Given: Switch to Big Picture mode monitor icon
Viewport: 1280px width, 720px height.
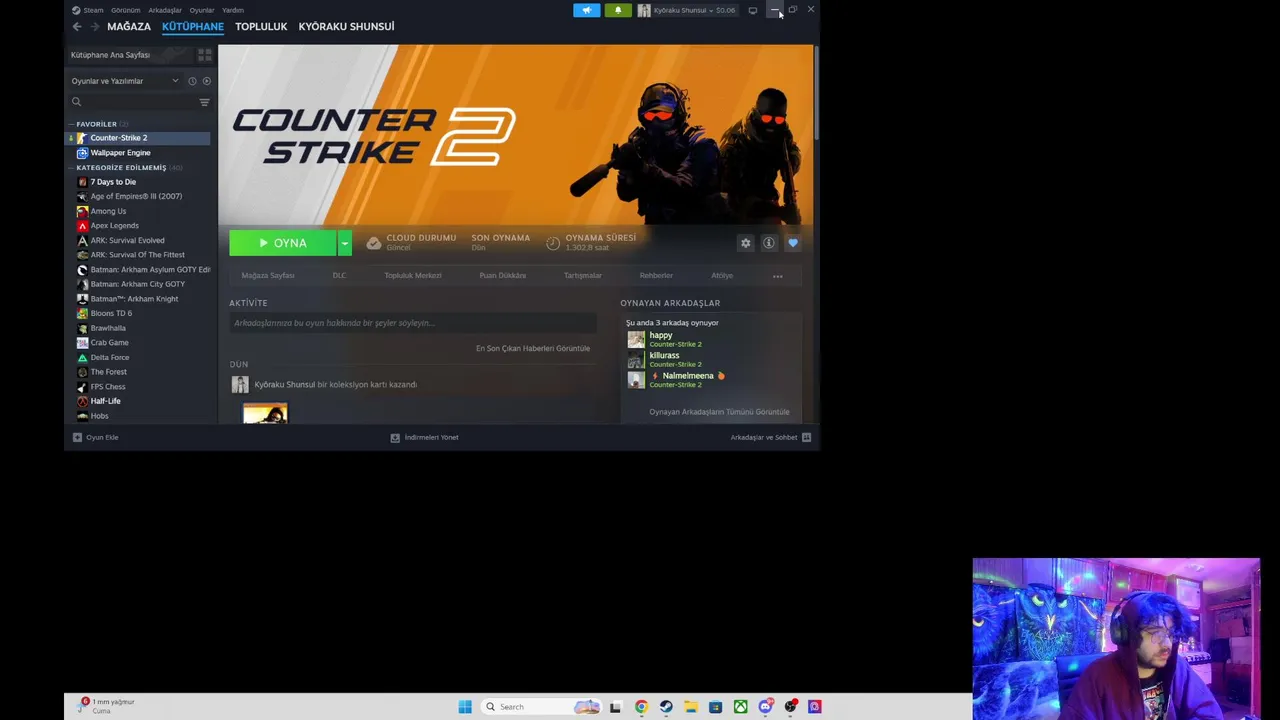Looking at the screenshot, I should (x=753, y=10).
